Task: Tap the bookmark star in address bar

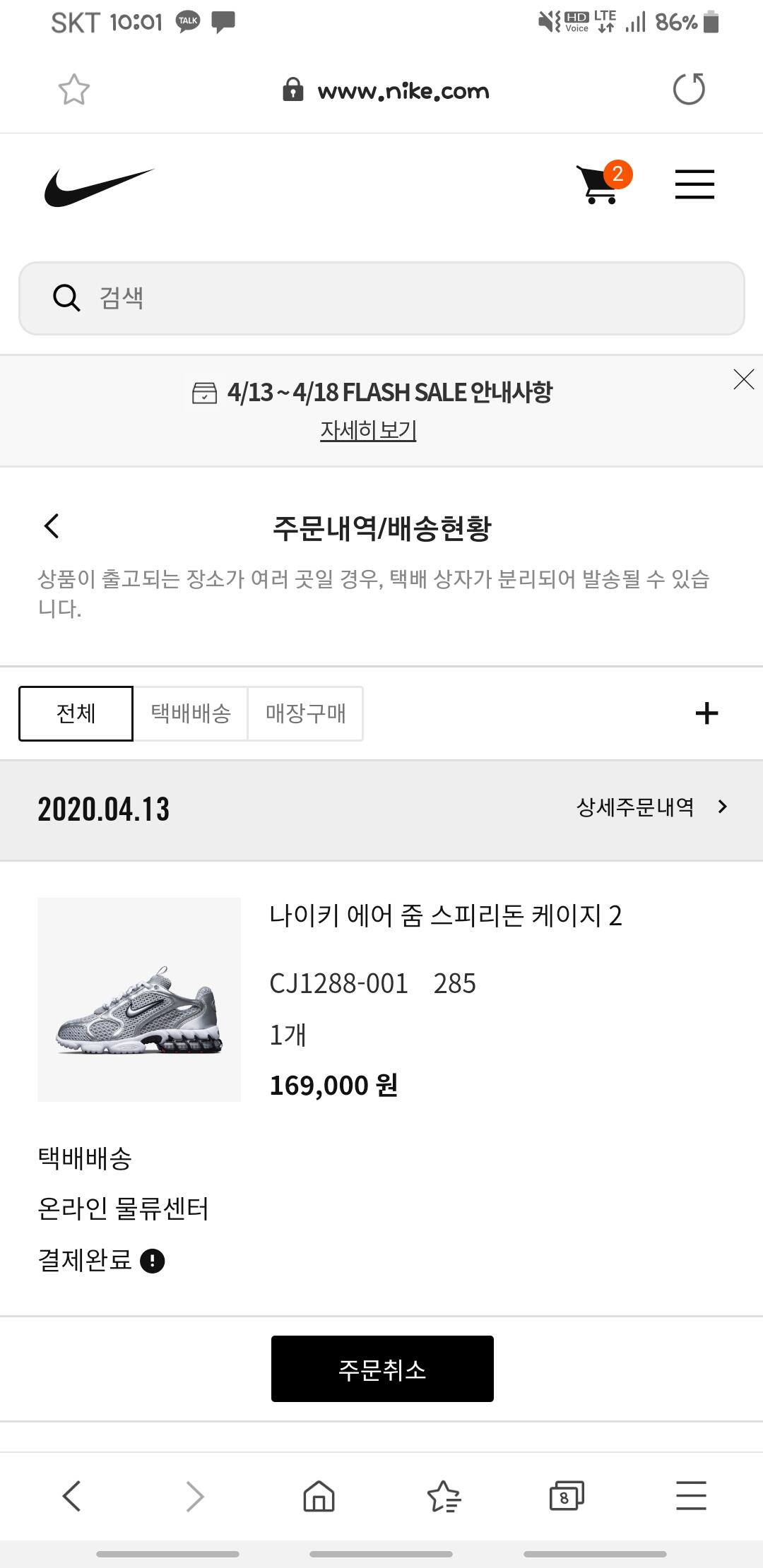Action: pos(73,90)
